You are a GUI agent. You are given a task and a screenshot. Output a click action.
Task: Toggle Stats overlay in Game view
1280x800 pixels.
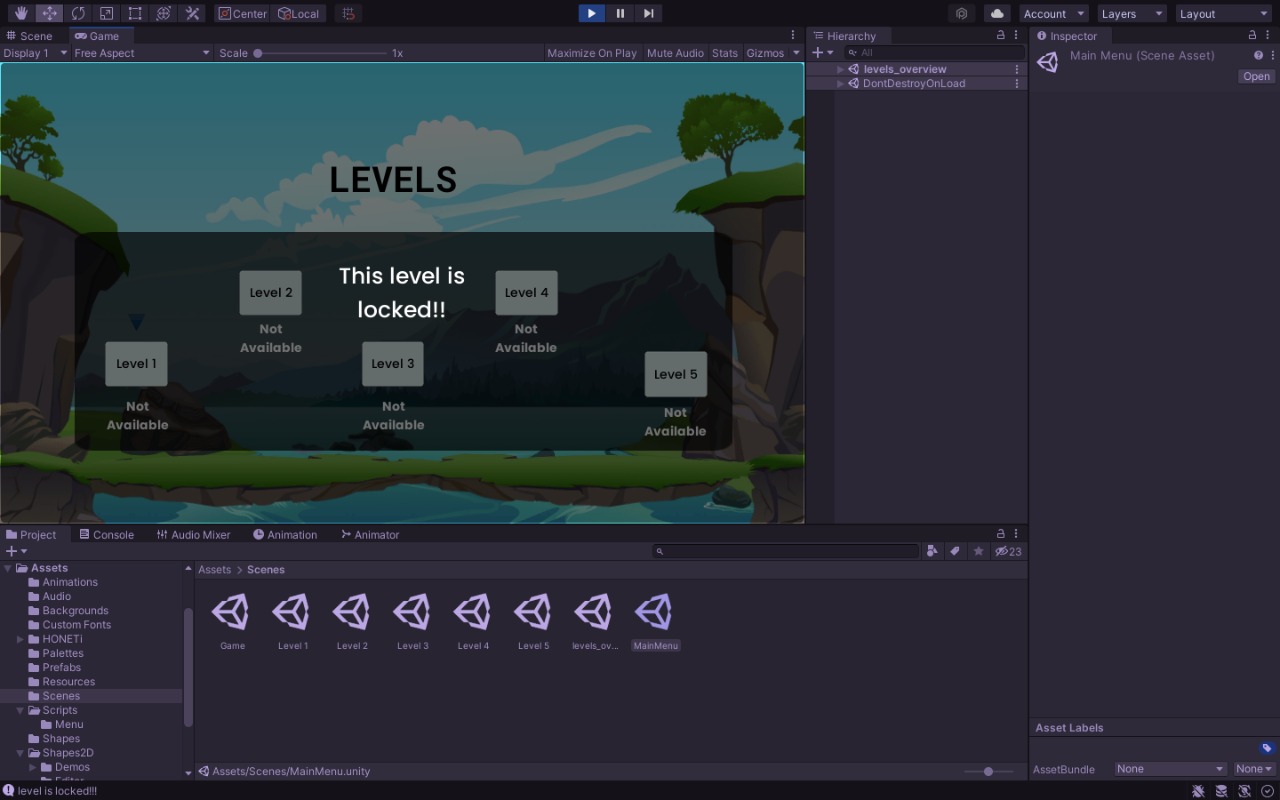[x=725, y=53]
